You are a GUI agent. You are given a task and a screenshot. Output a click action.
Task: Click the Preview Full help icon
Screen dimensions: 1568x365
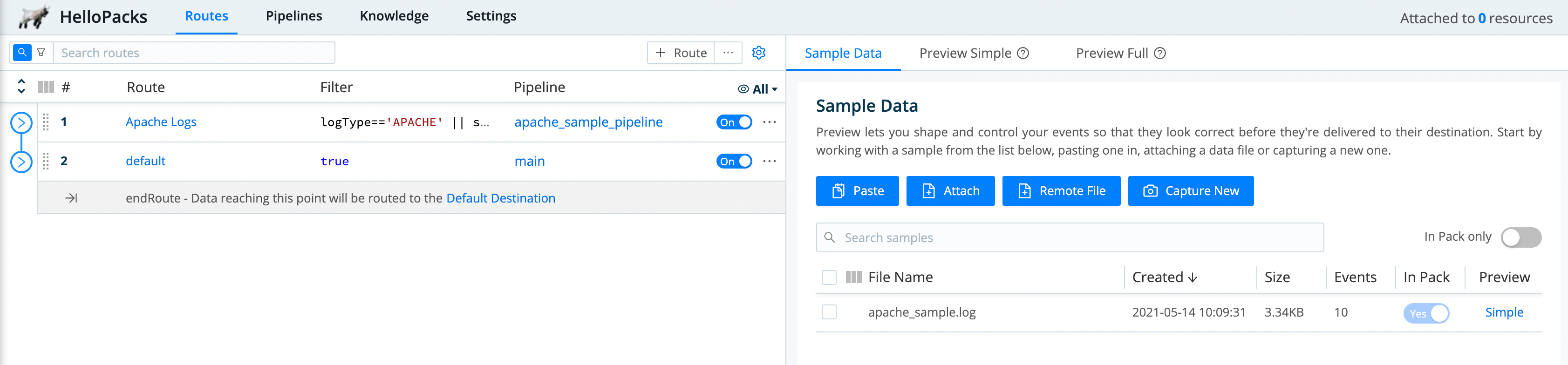1160,54
